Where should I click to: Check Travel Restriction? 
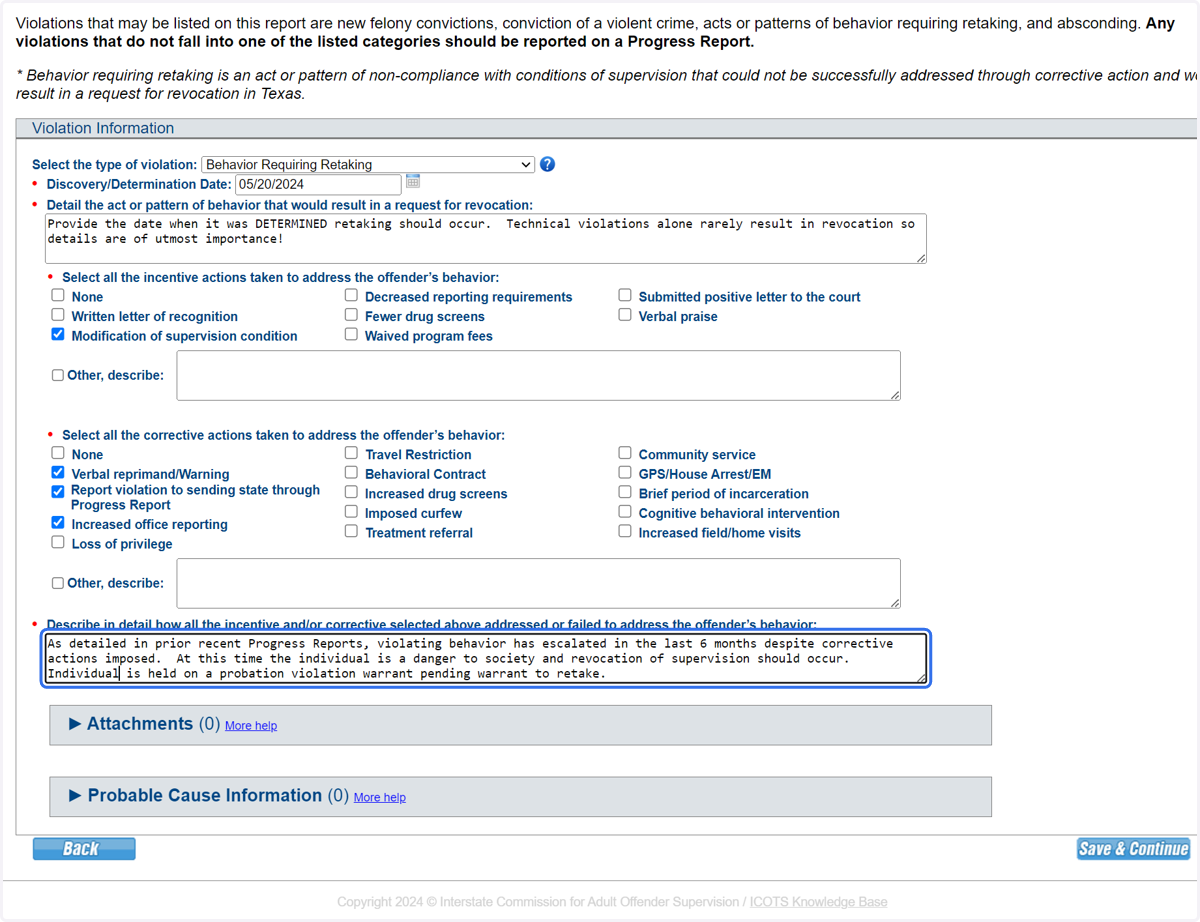351,453
